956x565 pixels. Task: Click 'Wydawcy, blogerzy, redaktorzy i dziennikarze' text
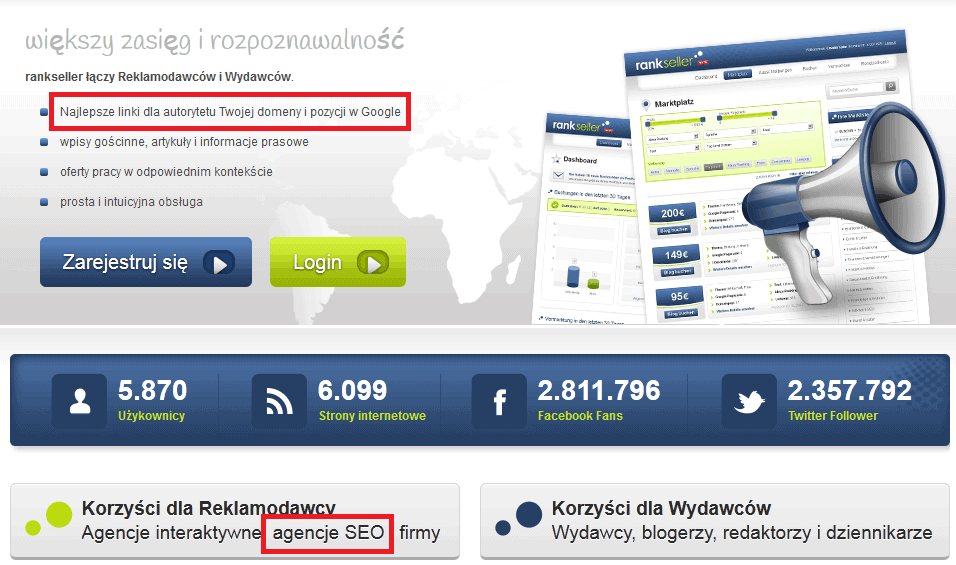click(742, 533)
